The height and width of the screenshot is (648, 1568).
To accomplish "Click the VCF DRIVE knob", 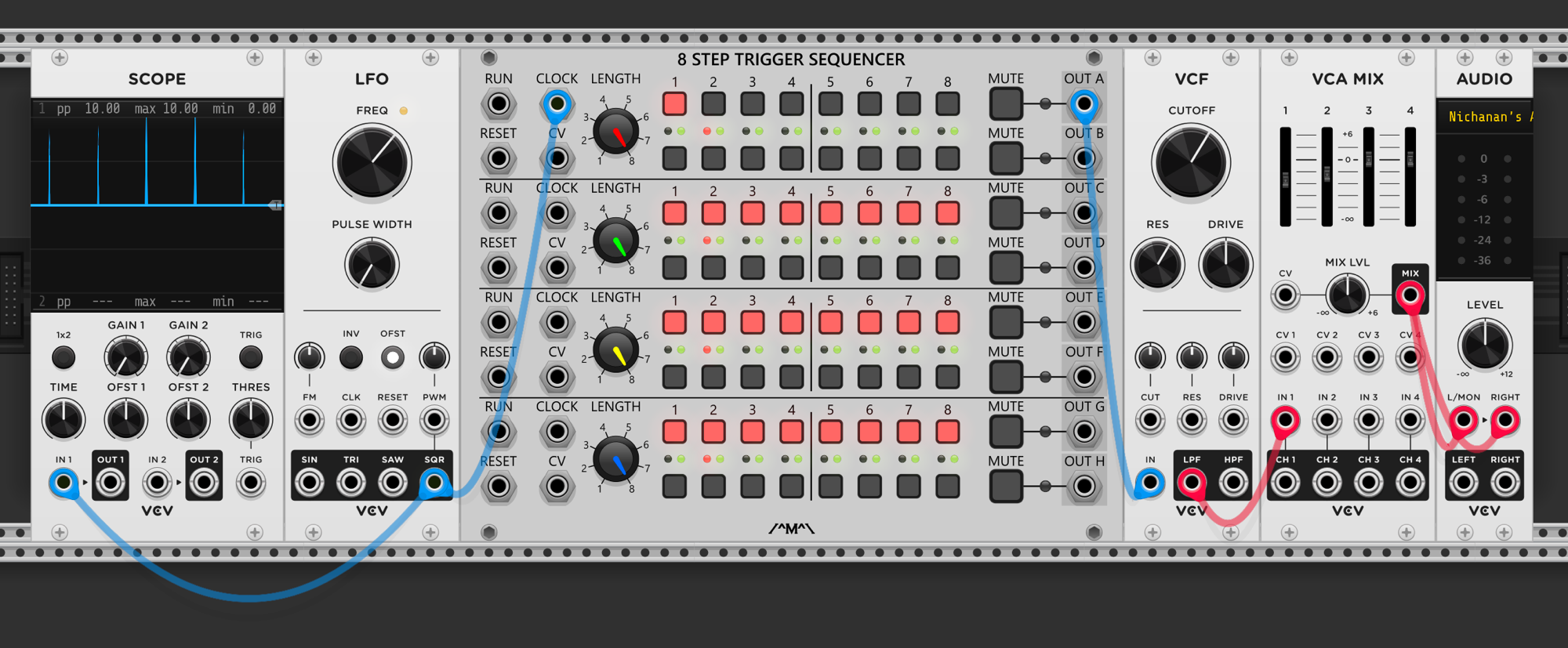I will point(1225,265).
